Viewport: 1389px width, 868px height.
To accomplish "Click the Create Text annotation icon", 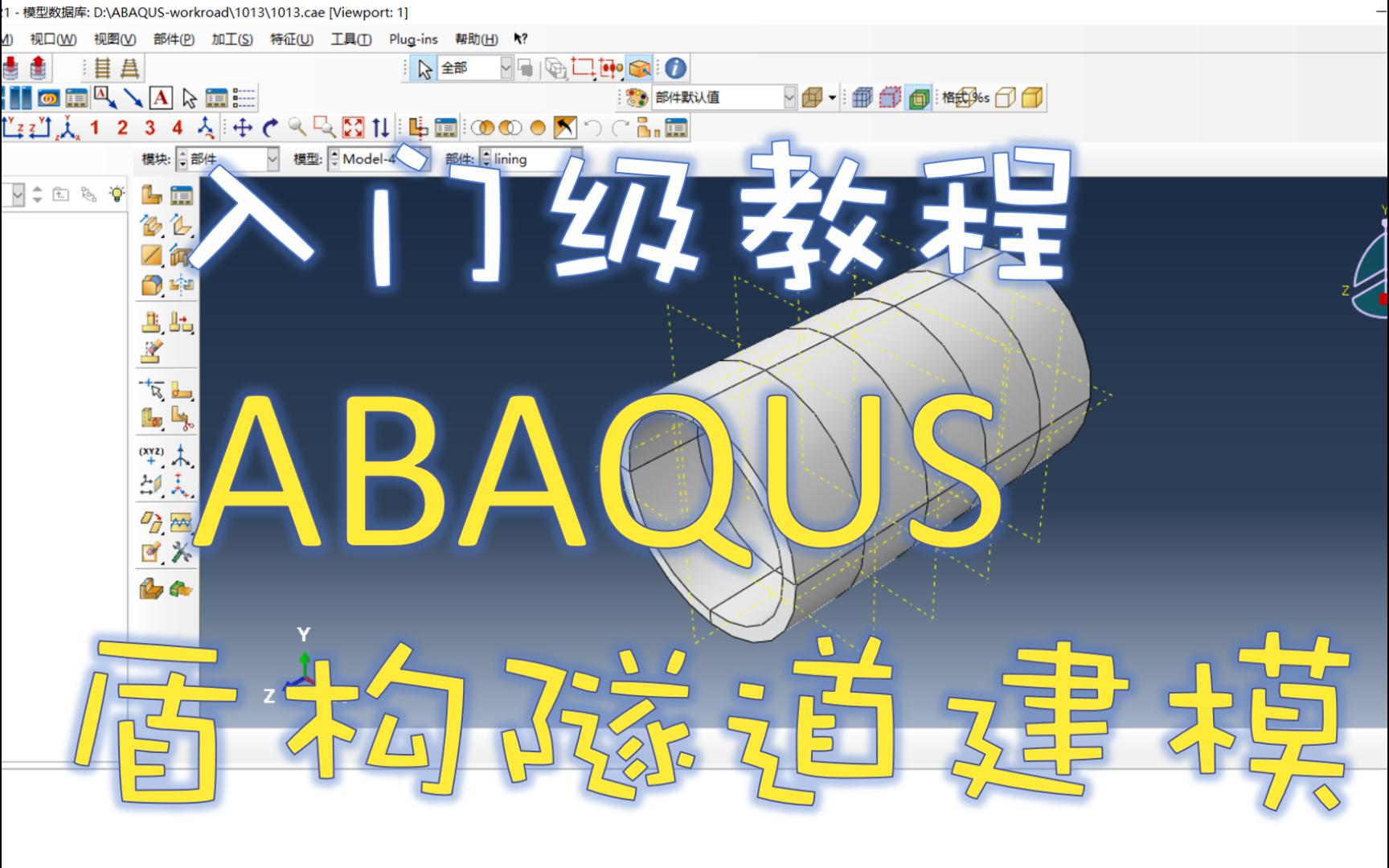I will [x=162, y=98].
